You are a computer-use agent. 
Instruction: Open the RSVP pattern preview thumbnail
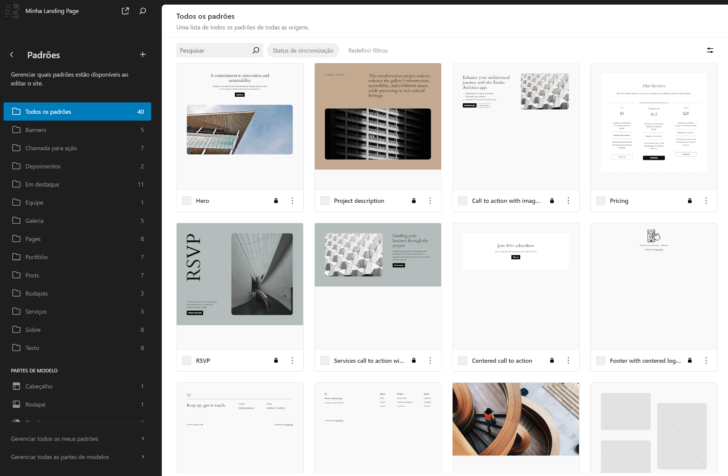click(240, 286)
